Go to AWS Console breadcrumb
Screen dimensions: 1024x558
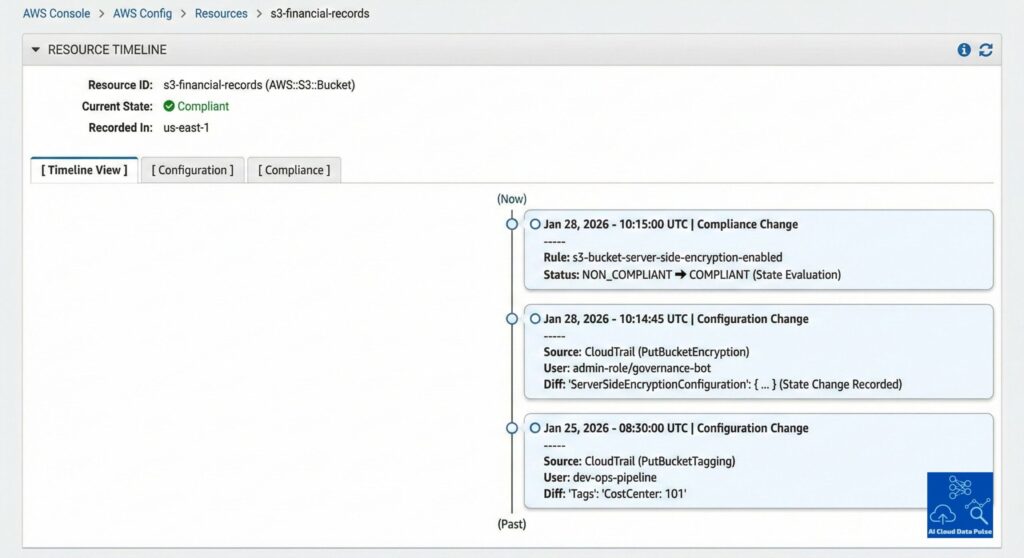tap(56, 13)
